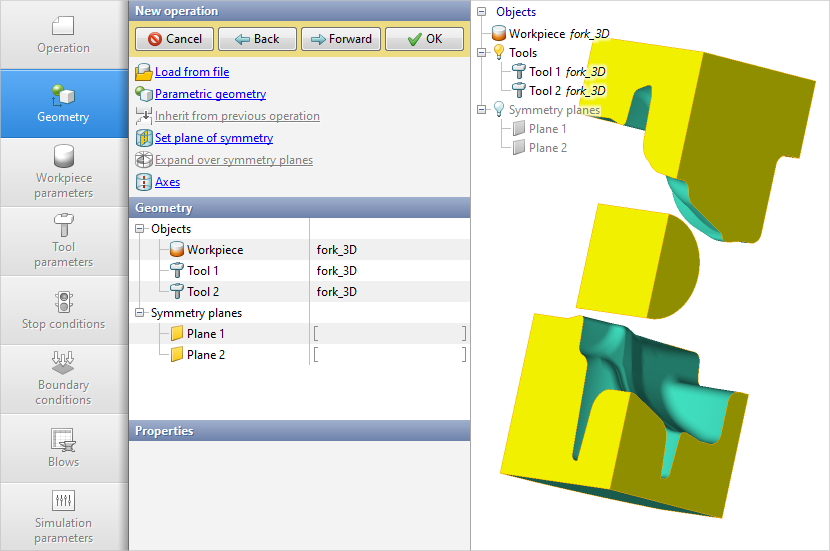
Task: Select Workpiece cylinder icon in Geometry table
Action: (x=177, y=250)
